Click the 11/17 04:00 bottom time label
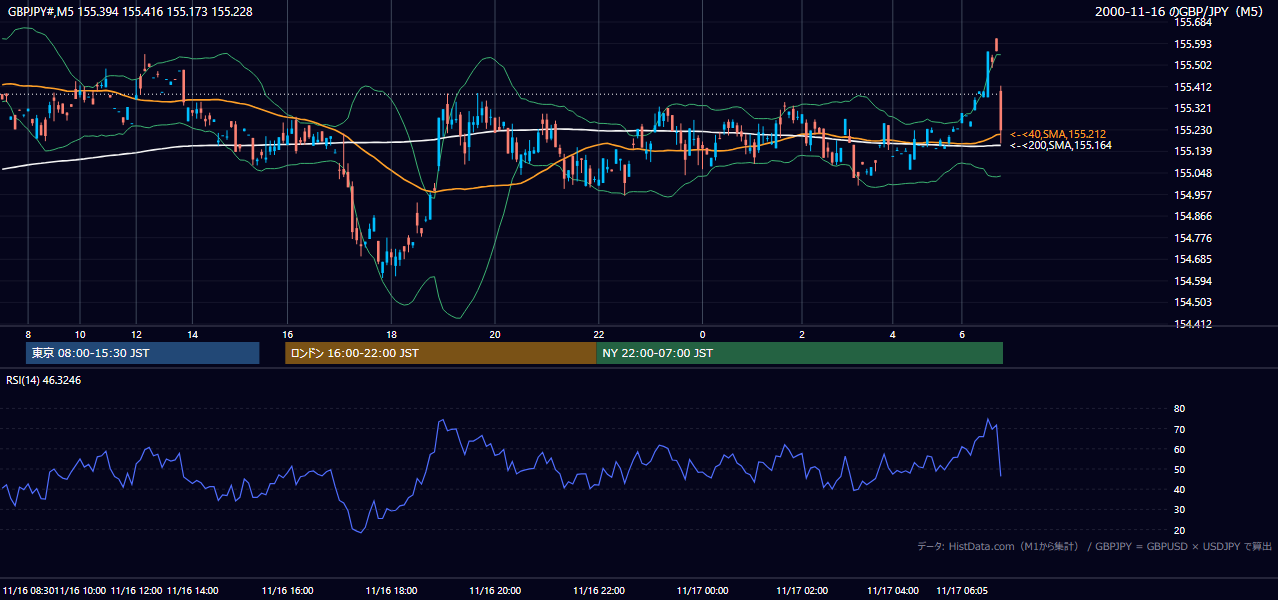 click(893, 590)
